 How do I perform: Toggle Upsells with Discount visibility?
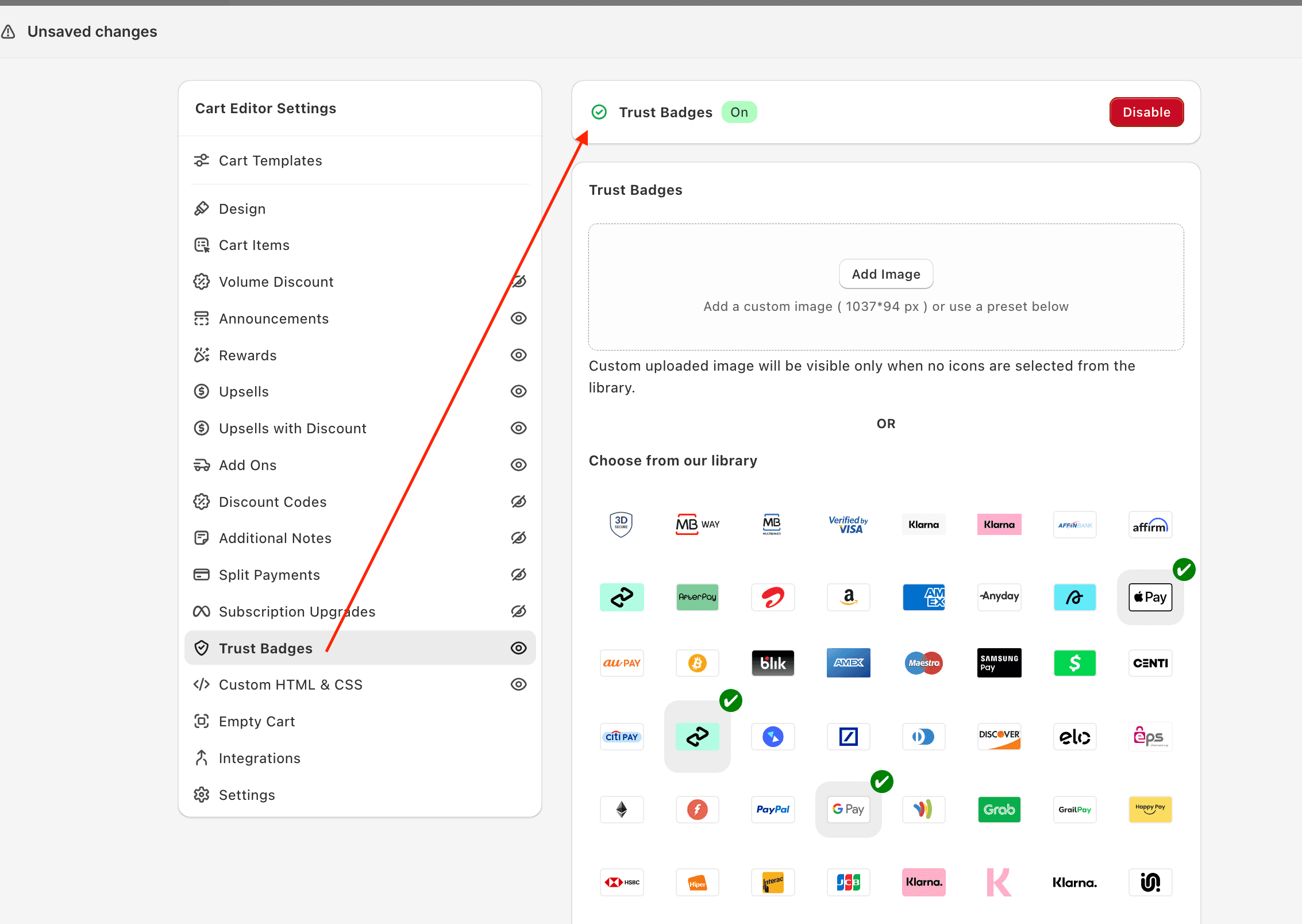coord(519,428)
